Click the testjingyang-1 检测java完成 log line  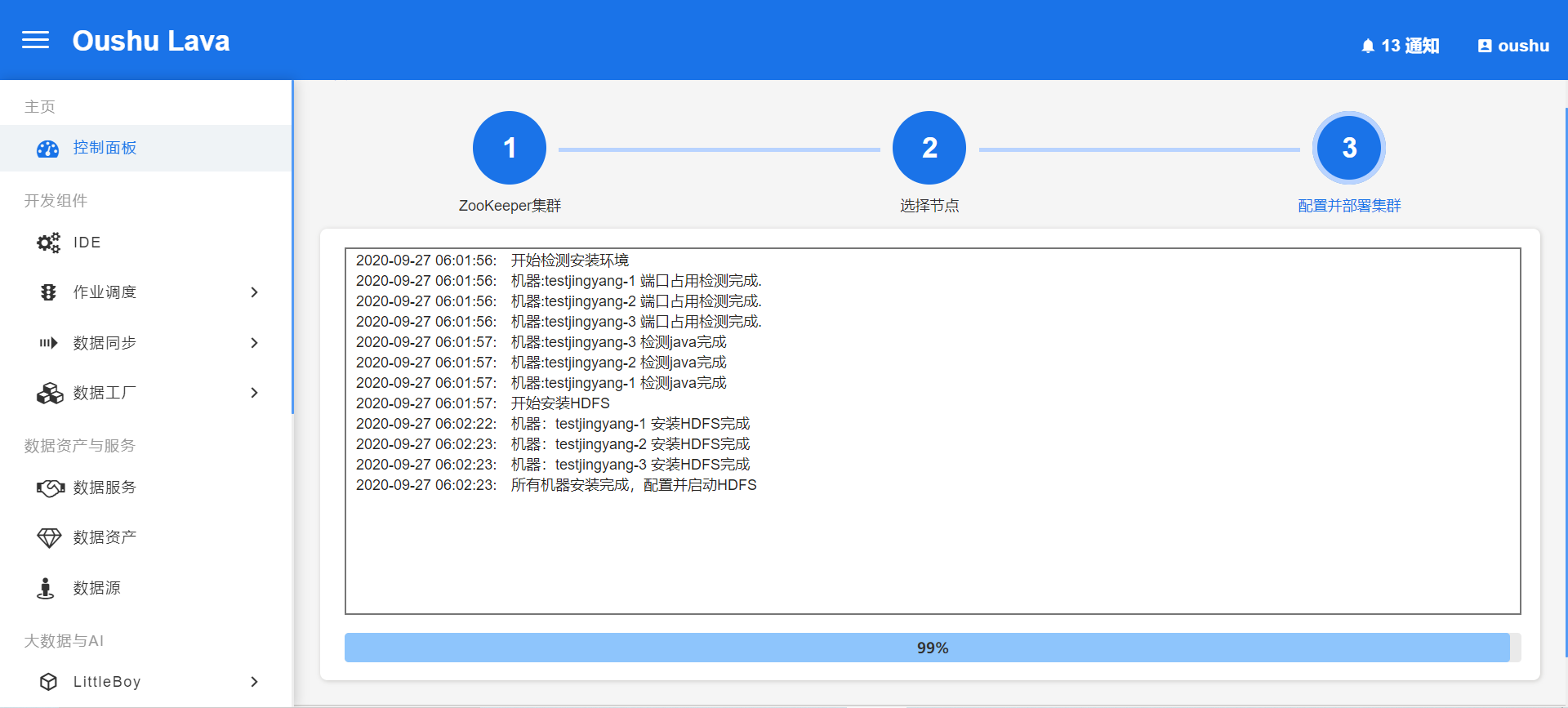pyautogui.click(x=541, y=383)
